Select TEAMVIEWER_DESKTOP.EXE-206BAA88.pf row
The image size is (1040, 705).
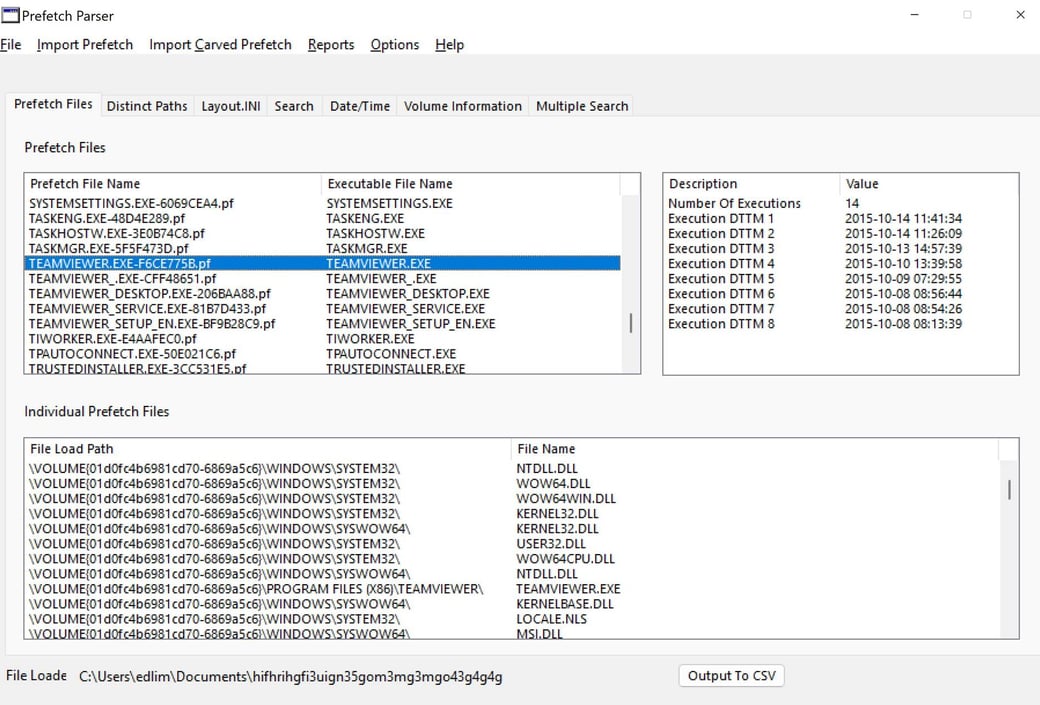pos(322,294)
